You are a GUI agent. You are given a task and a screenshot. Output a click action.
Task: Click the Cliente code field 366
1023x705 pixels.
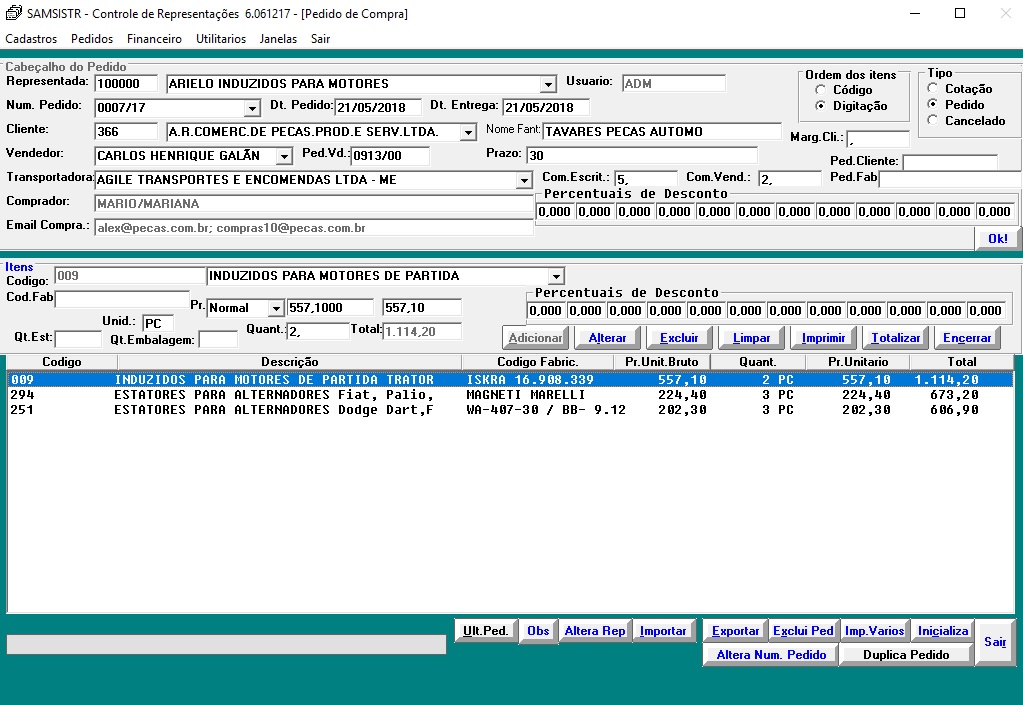[126, 132]
